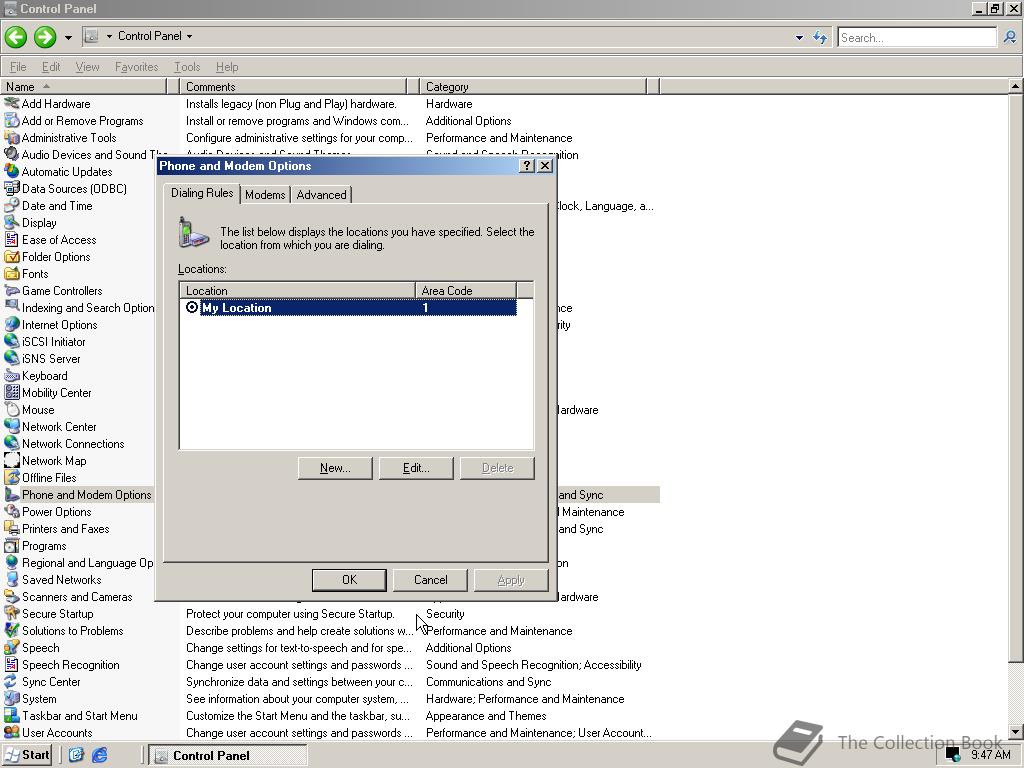
Task: Open the File menu
Action: 18,67
